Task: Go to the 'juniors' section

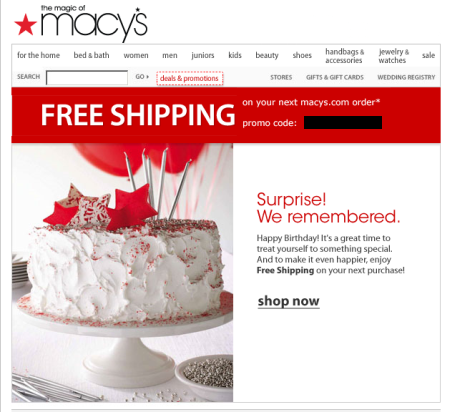Action: (x=203, y=55)
